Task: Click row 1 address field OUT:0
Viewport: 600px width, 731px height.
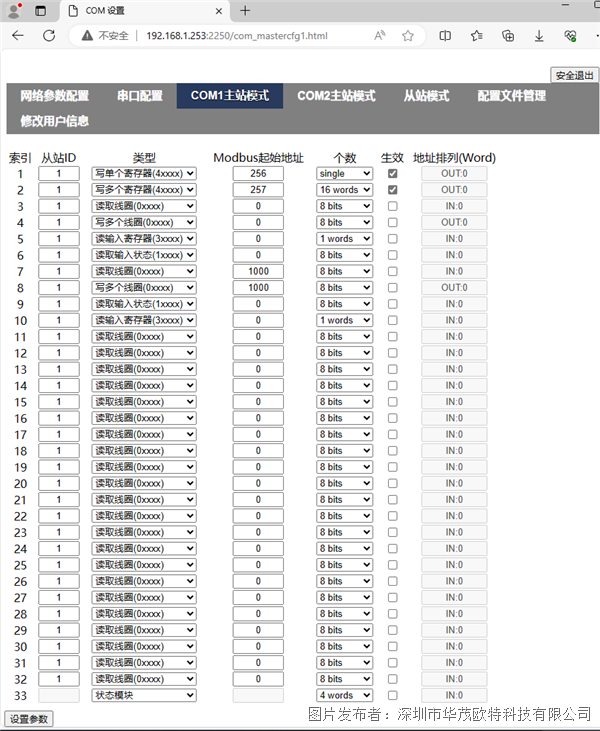Action: [454, 173]
